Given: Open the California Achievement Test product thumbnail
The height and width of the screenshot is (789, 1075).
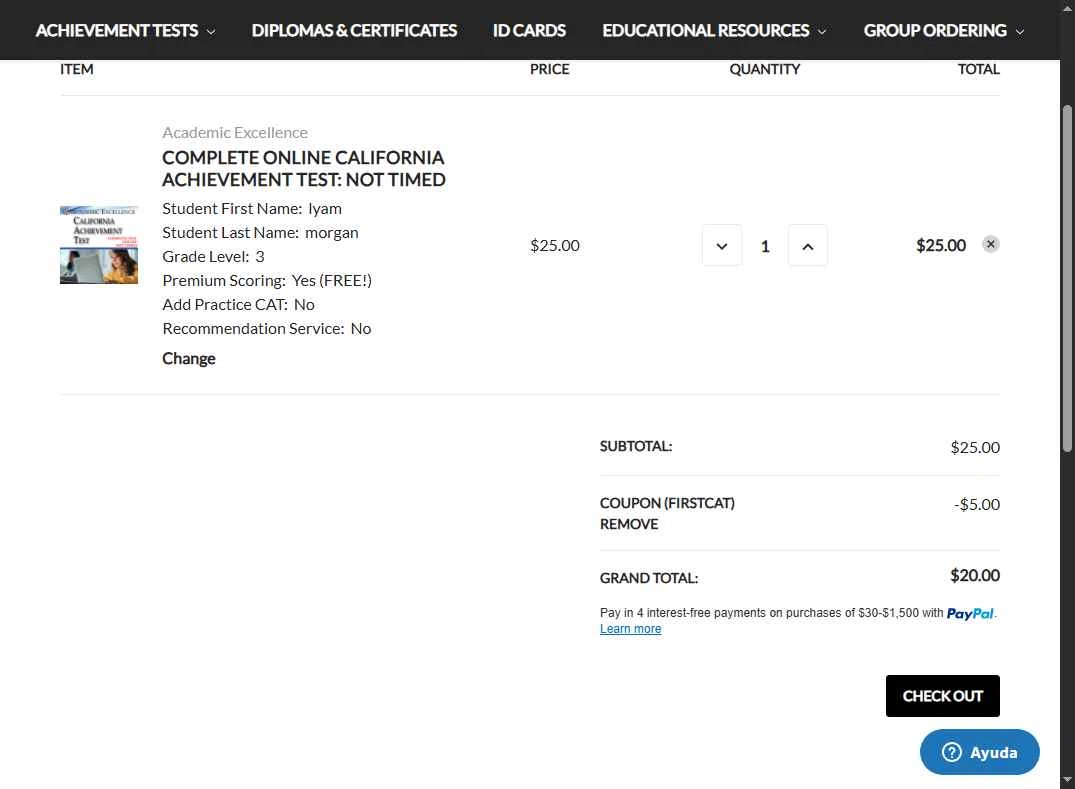Looking at the screenshot, I should coord(99,245).
